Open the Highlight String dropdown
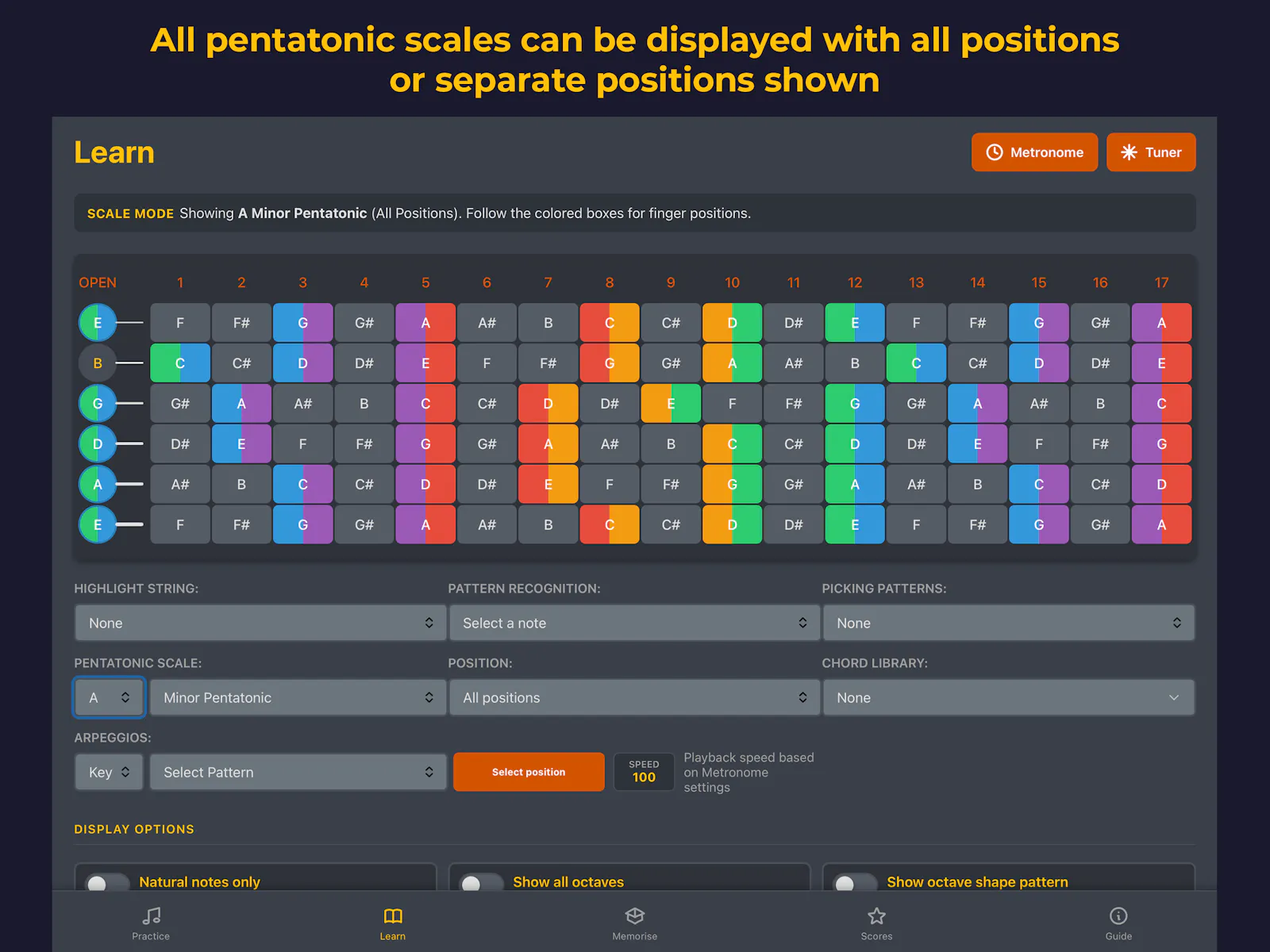Viewport: 1270px width, 952px height. (260, 623)
